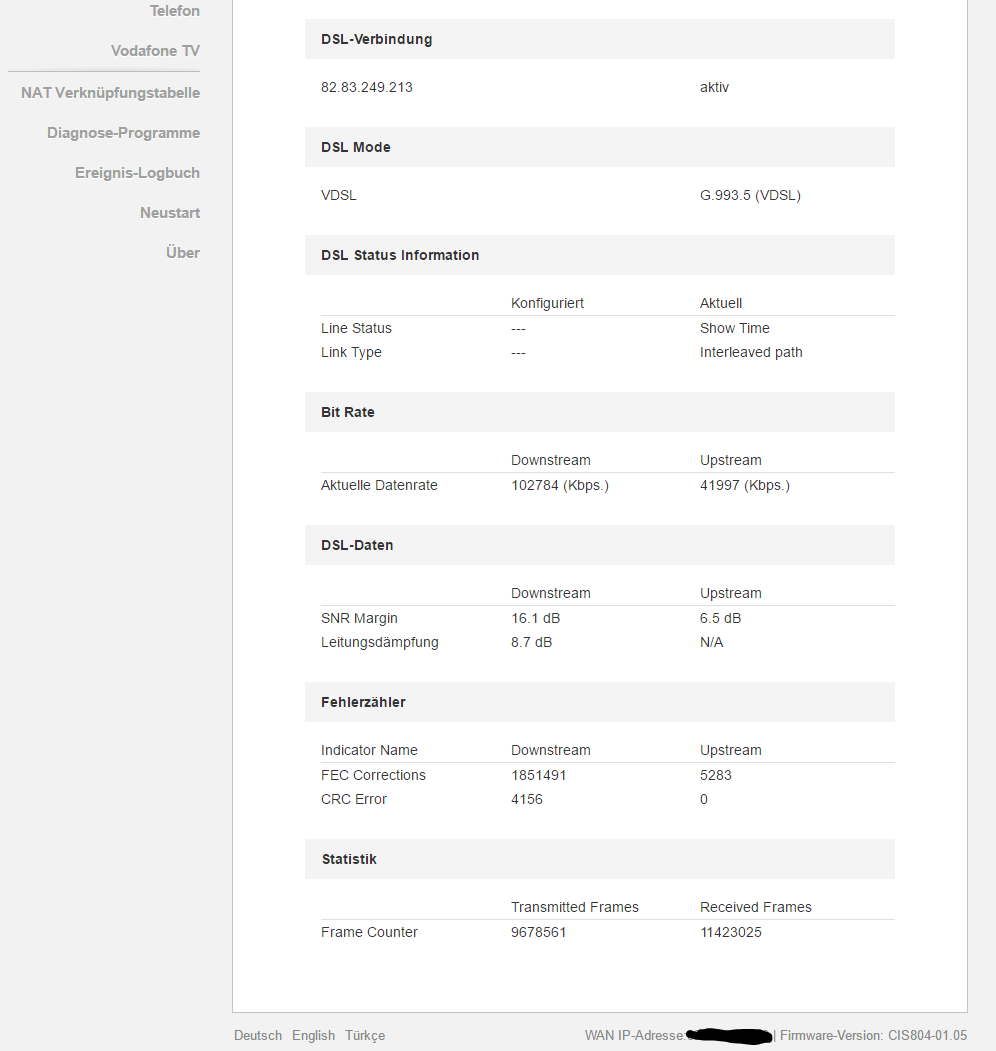Click the DSL-Verbindung section header
This screenshot has width=996, height=1051.
coord(600,39)
